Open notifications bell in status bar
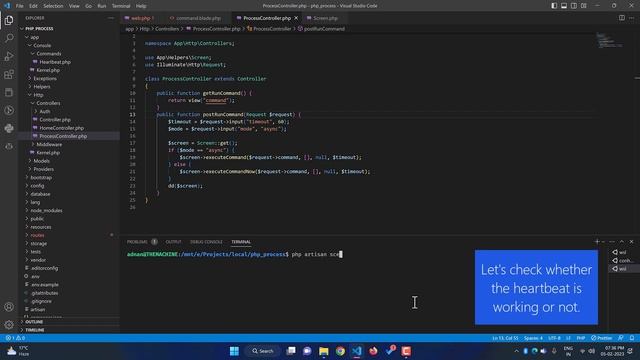The height and width of the screenshot is (360, 640). [x=632, y=338]
